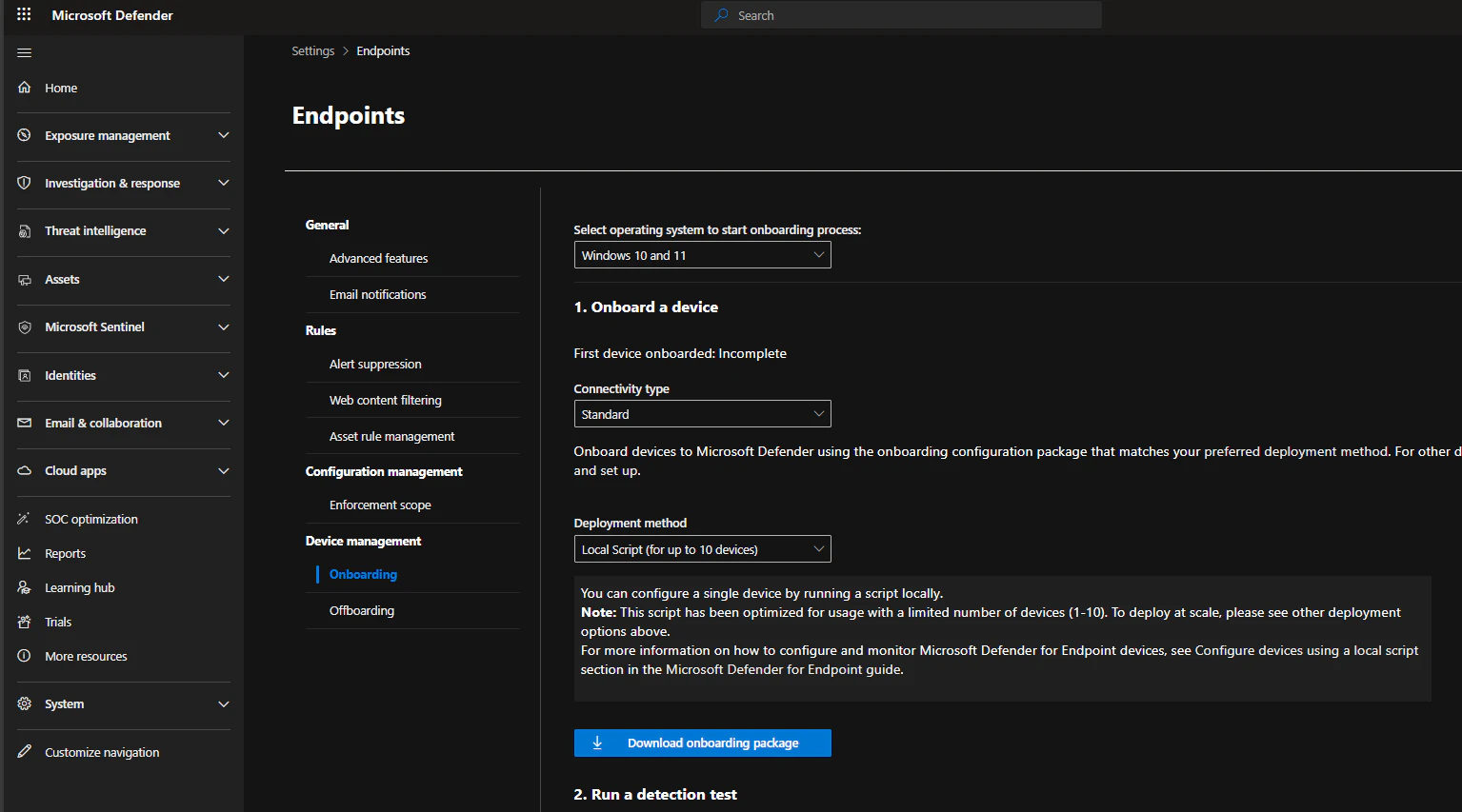The image size is (1462, 812).
Task: Open Trials page
Action: (58, 622)
